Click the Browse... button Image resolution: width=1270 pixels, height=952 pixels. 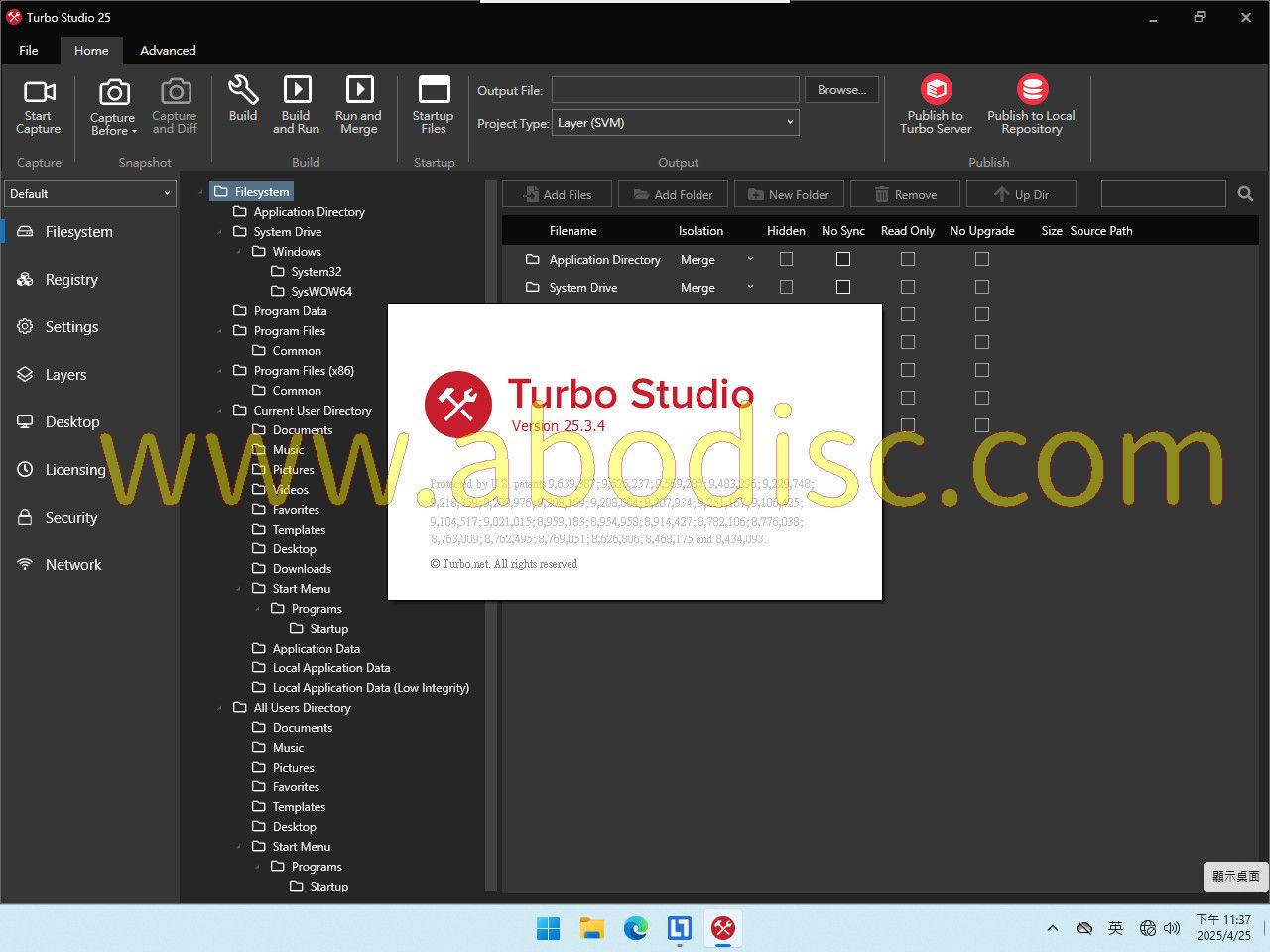pos(841,90)
